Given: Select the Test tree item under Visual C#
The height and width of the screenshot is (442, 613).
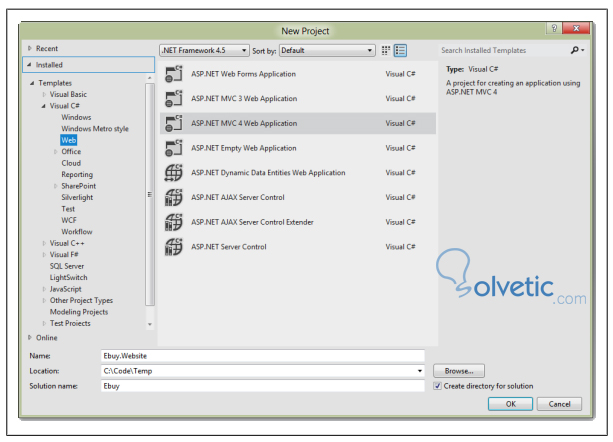Looking at the screenshot, I should click(x=68, y=209).
